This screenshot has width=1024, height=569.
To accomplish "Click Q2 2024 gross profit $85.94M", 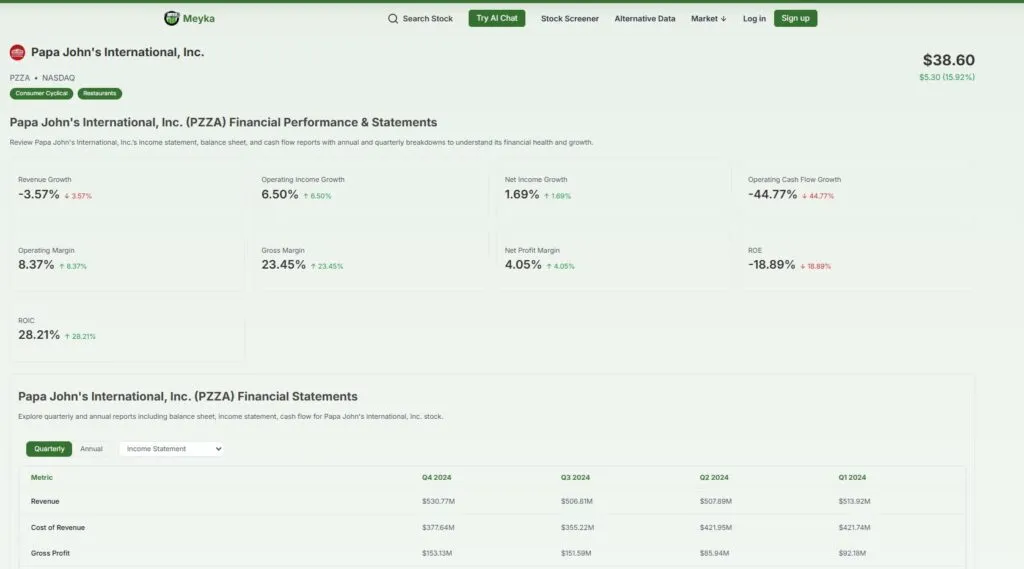I will click(x=714, y=553).
